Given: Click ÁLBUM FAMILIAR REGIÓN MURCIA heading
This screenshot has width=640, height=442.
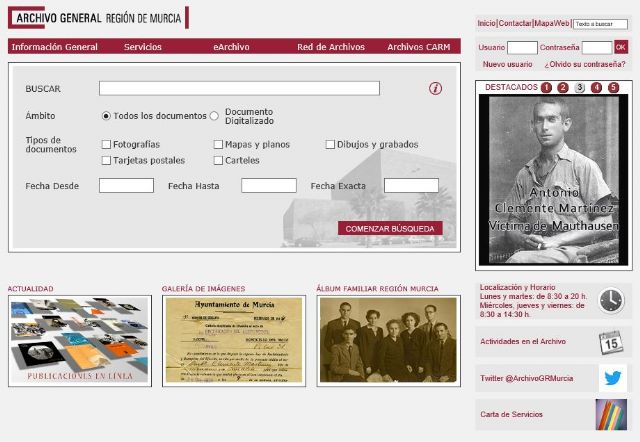Looking at the screenshot, I should coord(378,289).
